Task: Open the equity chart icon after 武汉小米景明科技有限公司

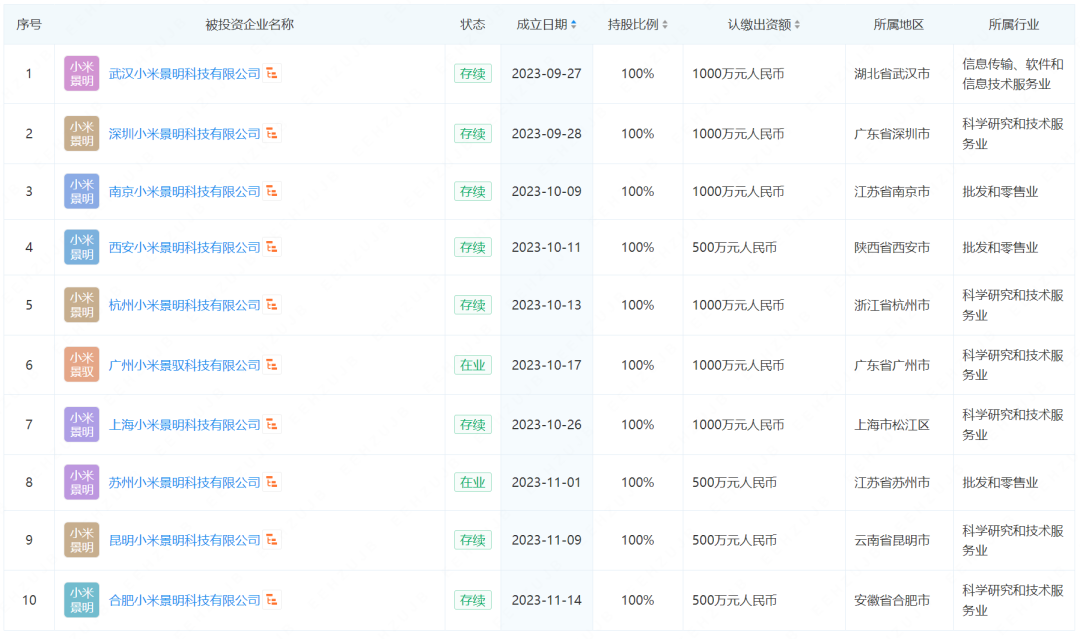Action: (x=272, y=73)
